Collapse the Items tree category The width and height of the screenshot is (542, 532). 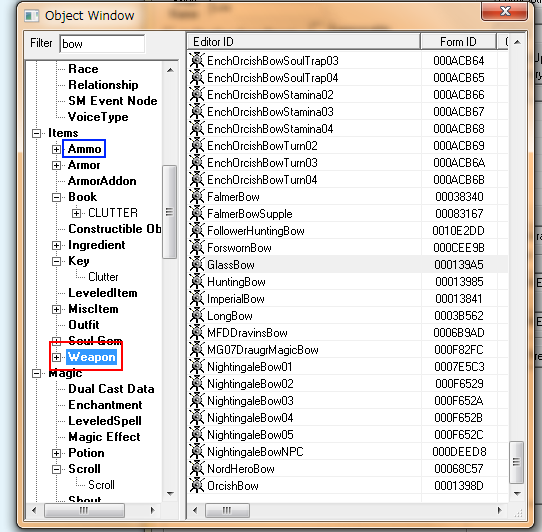36,133
